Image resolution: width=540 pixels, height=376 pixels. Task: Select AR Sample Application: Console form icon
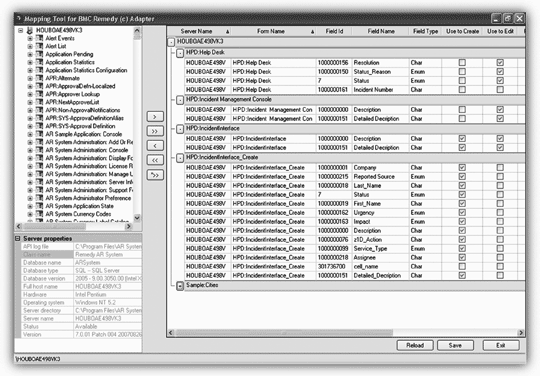click(40, 134)
